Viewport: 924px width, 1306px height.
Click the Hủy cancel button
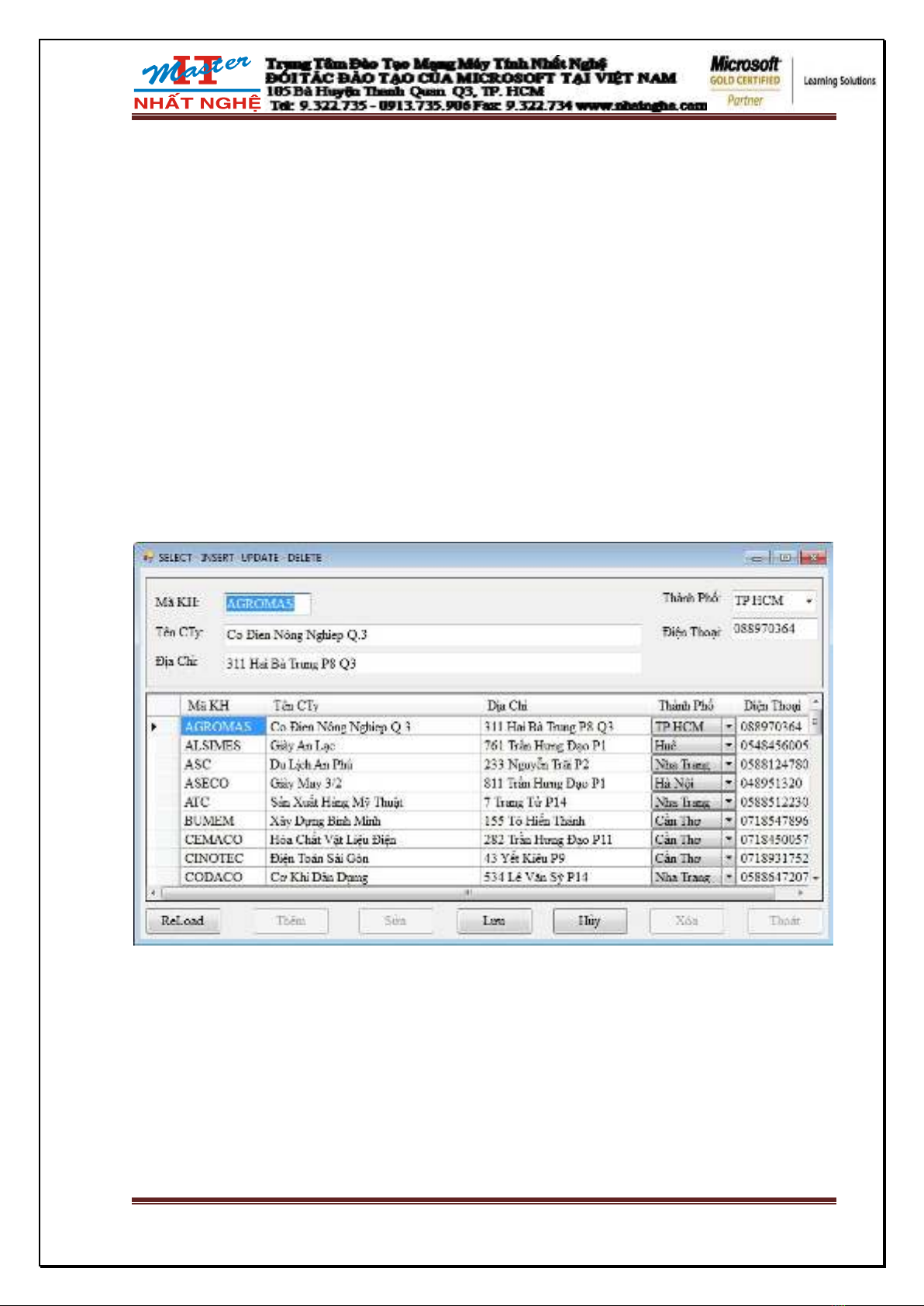[x=589, y=921]
